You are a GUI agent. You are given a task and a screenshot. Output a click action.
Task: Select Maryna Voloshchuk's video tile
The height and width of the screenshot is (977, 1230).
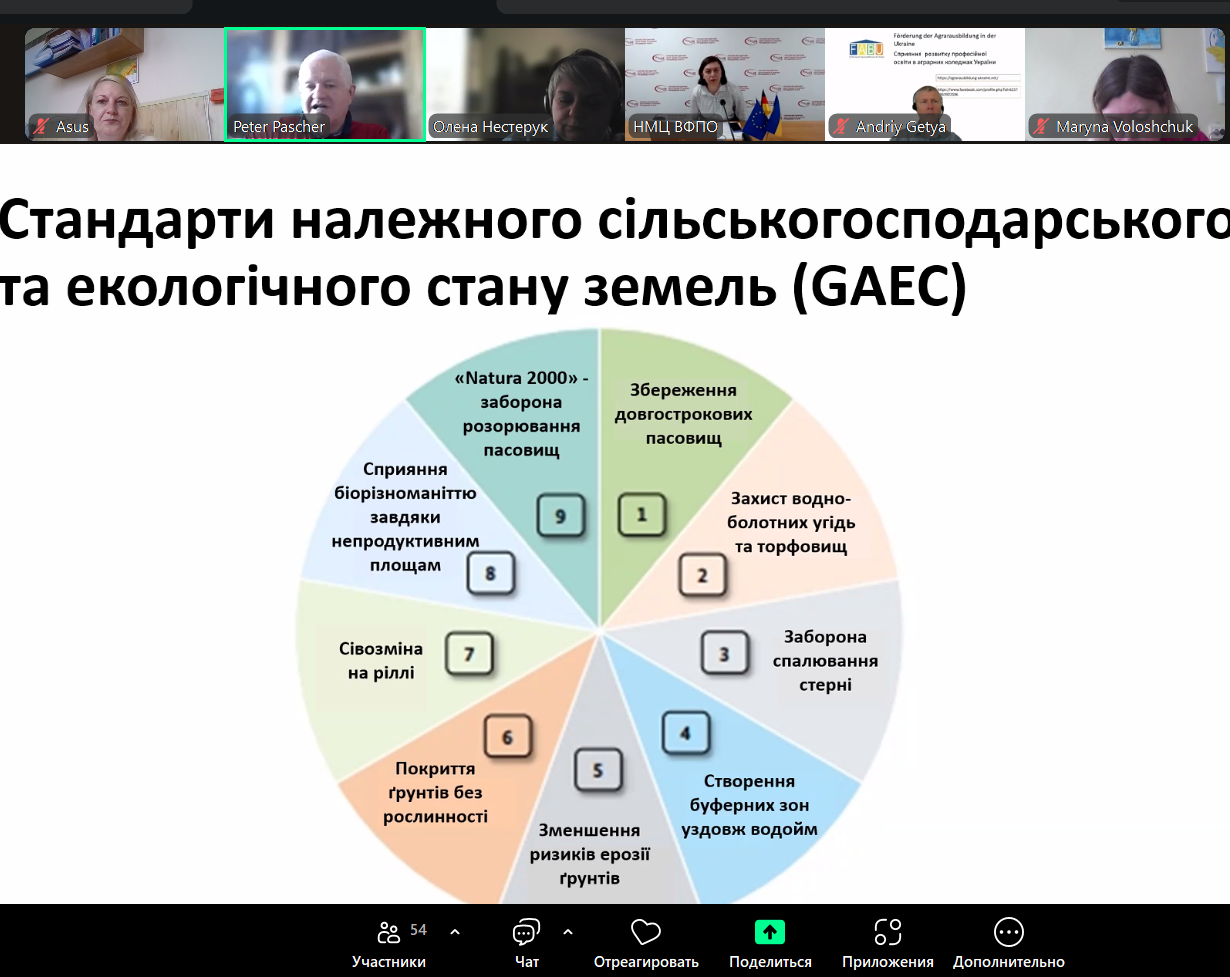[1125, 84]
